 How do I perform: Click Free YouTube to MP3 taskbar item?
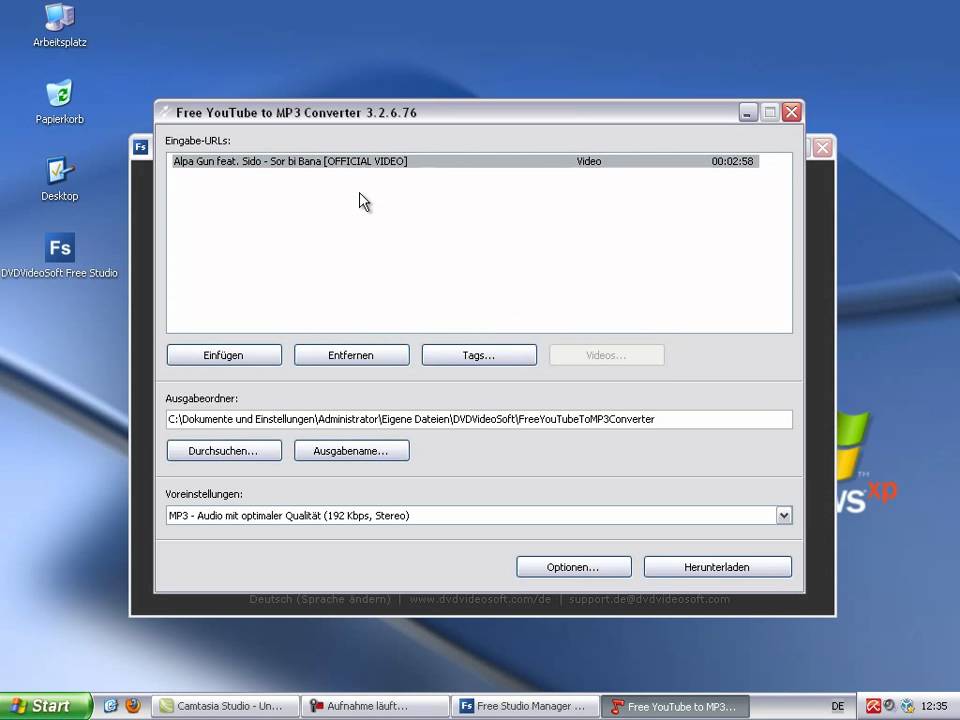(x=675, y=706)
